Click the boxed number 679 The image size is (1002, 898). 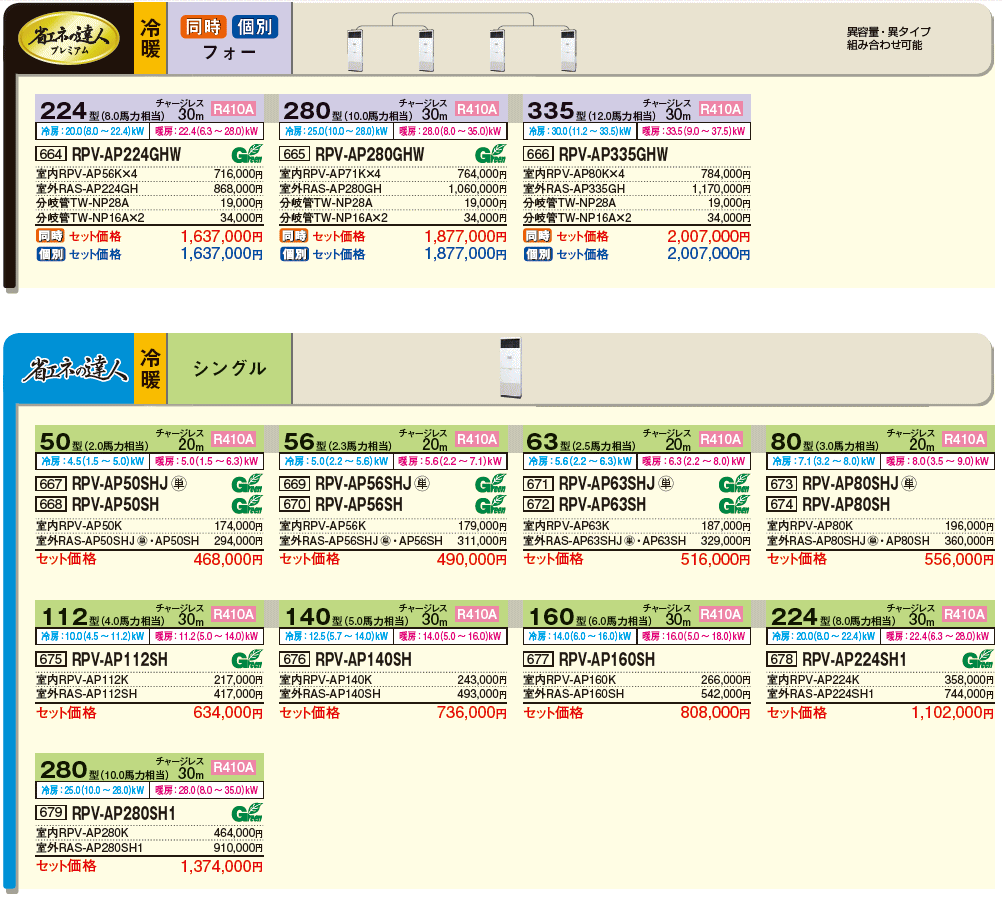(x=50, y=812)
